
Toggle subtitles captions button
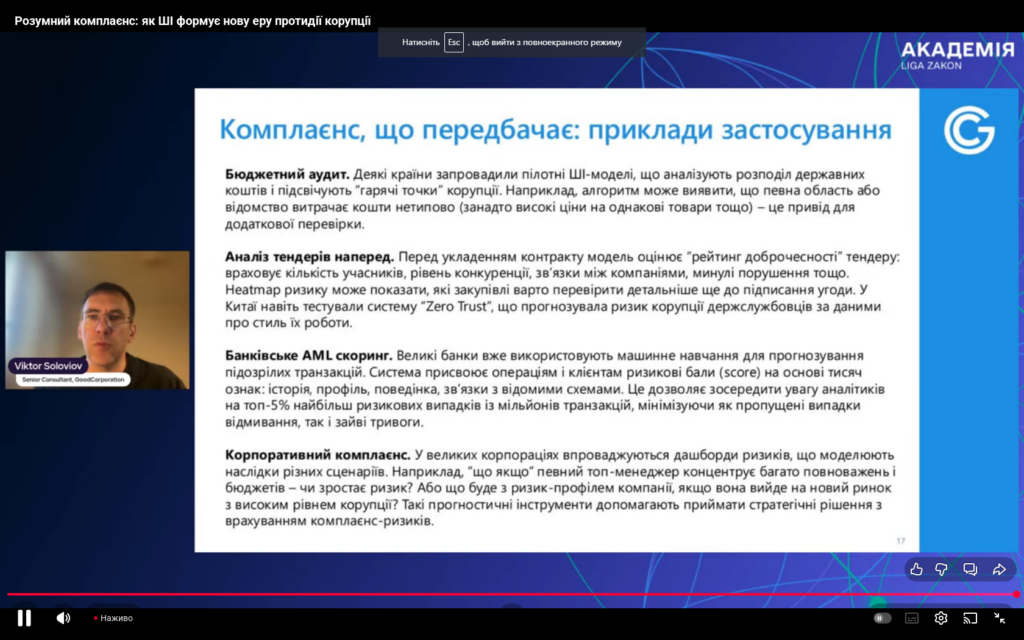911,618
